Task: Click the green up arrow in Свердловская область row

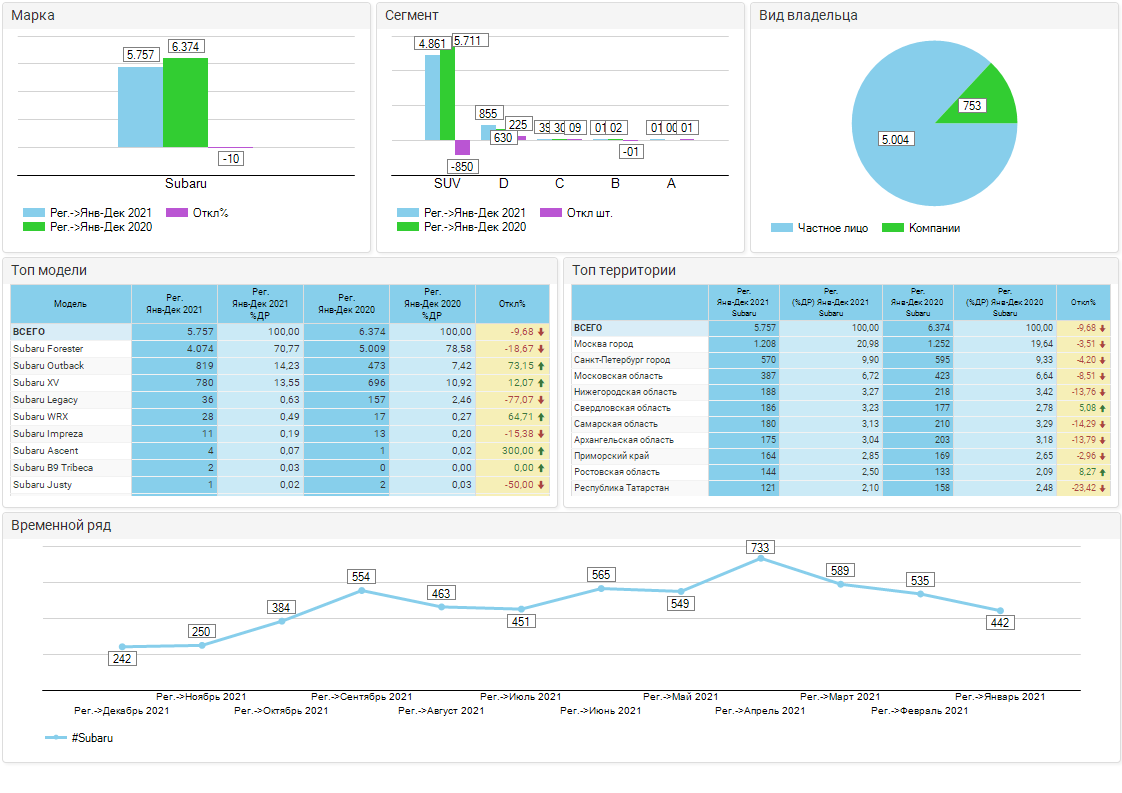Action: tap(1103, 408)
